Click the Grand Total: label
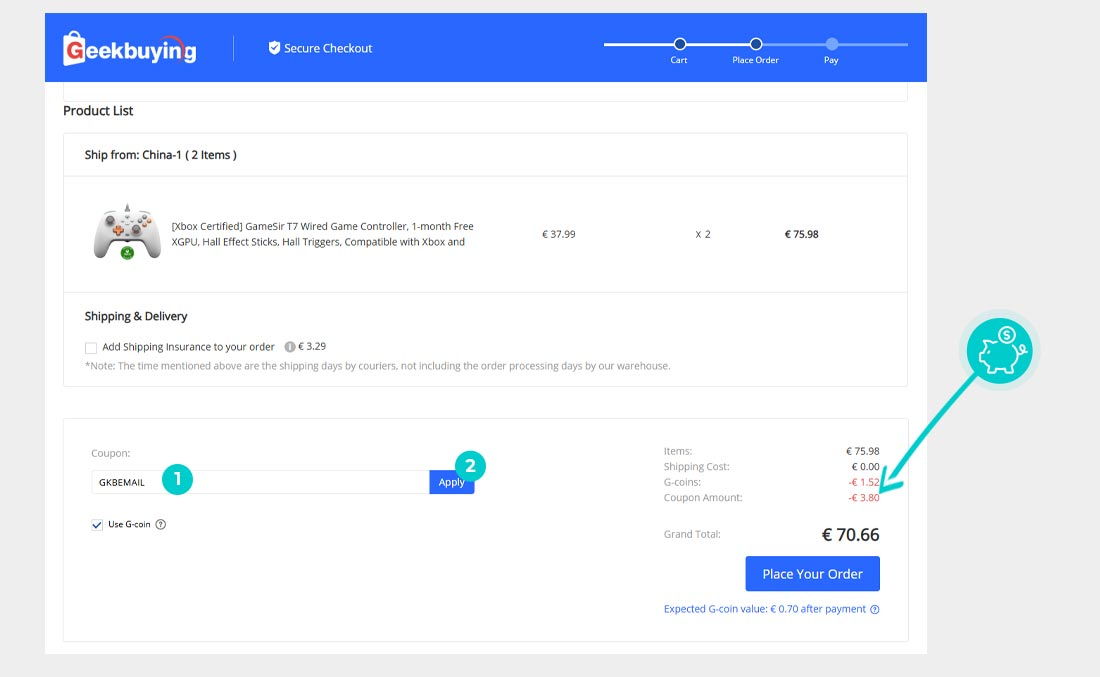 (x=692, y=535)
